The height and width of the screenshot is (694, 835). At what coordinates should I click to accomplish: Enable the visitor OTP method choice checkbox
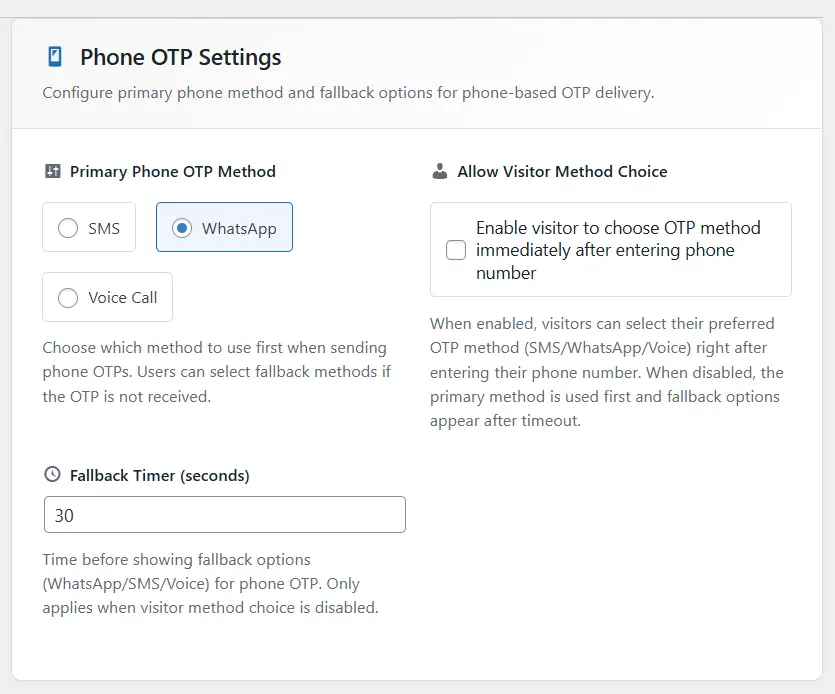coord(456,250)
